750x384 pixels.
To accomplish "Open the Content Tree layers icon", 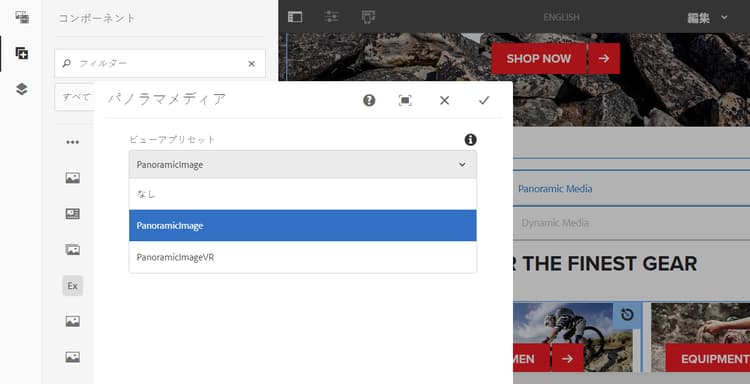I will (x=22, y=89).
